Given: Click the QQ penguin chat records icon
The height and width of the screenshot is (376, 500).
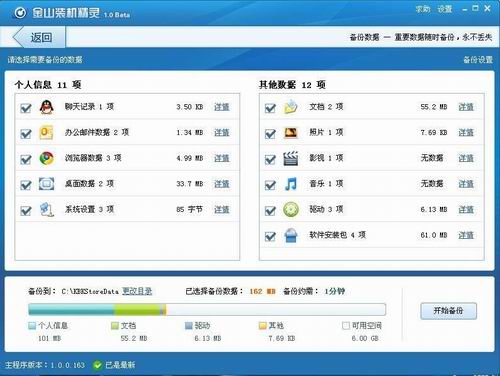Looking at the screenshot, I should pos(47,107).
